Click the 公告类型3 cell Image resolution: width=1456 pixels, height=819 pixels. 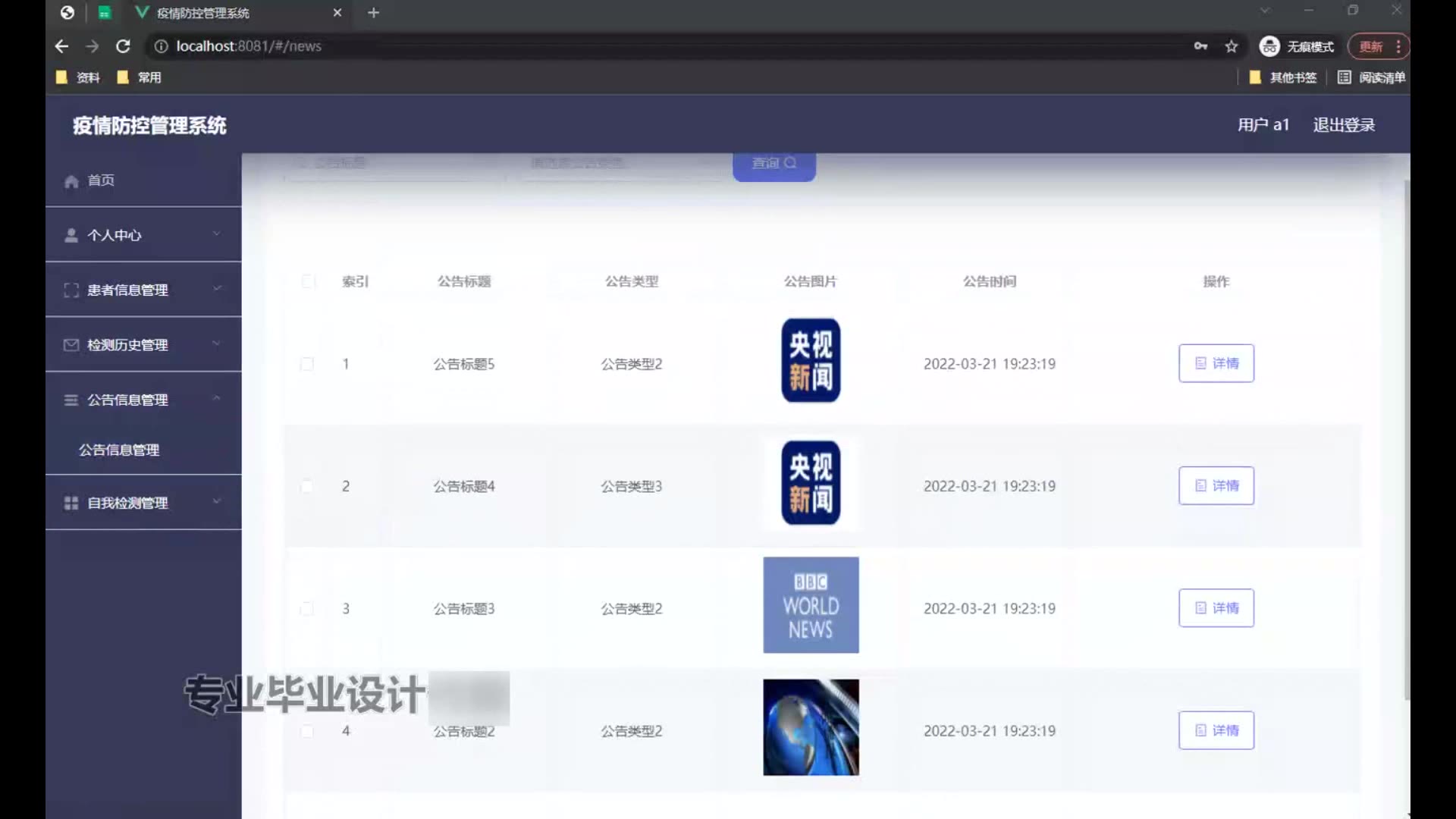[631, 486]
